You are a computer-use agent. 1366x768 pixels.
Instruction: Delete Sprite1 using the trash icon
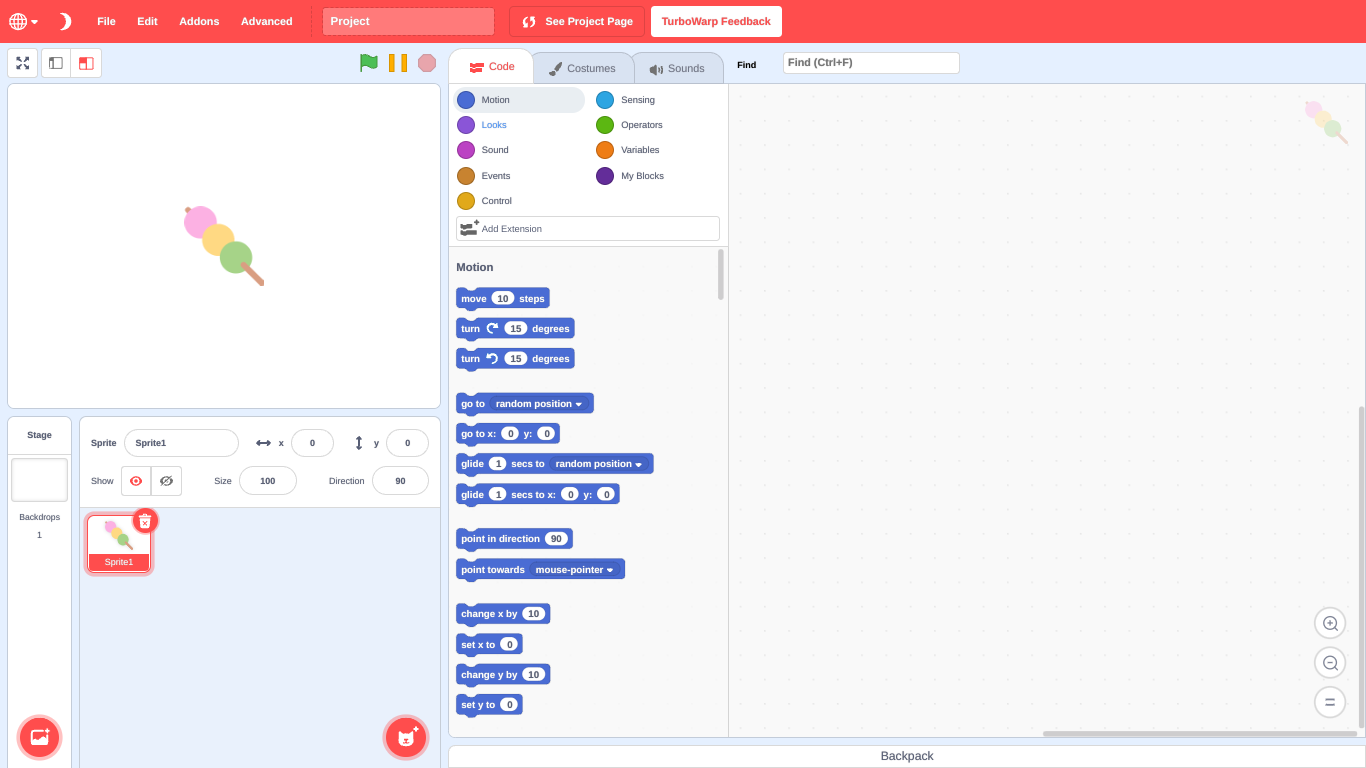point(145,521)
